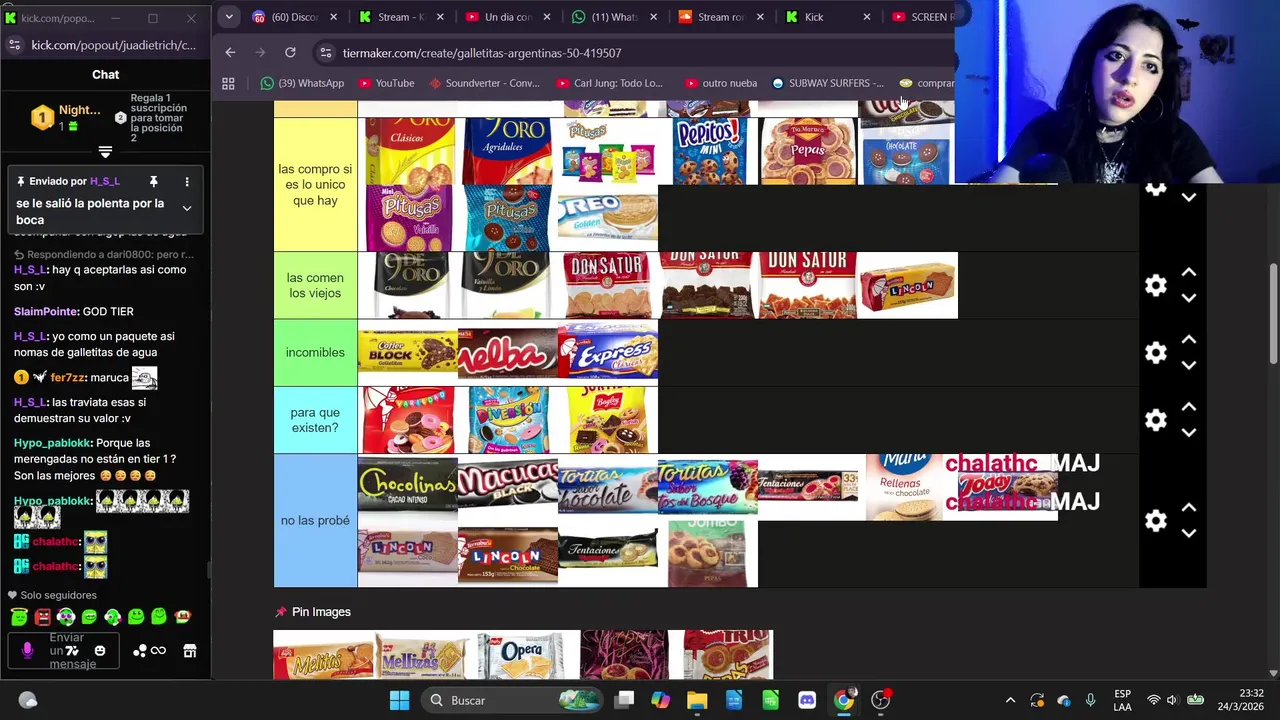Insert the angry red emote
1280x720 pixels.
pyautogui.click(x=42, y=617)
